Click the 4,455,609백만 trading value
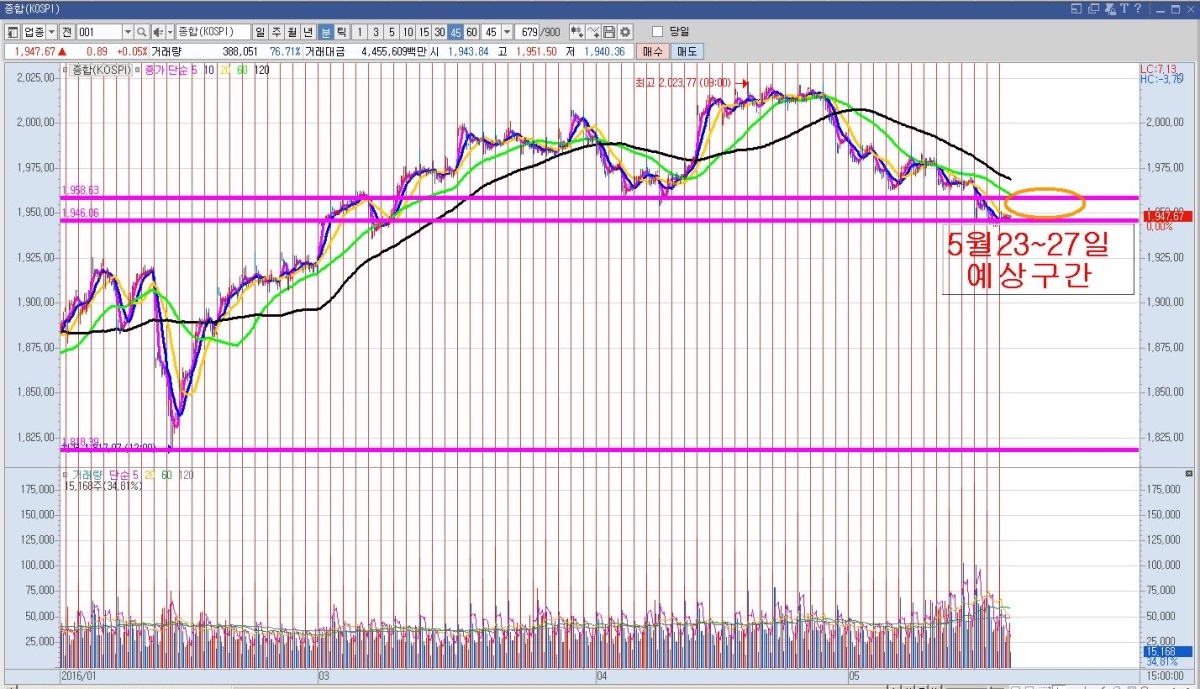The image size is (1200, 689). click(x=394, y=51)
